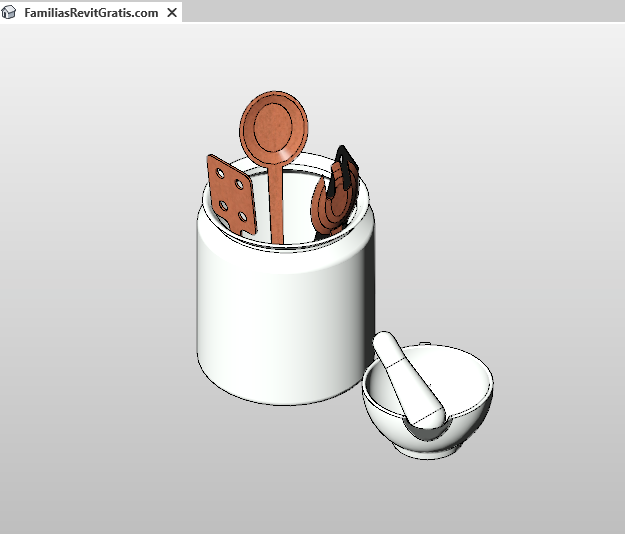
Task: Select the wooden salad fork with black handle
Action: (x=334, y=195)
